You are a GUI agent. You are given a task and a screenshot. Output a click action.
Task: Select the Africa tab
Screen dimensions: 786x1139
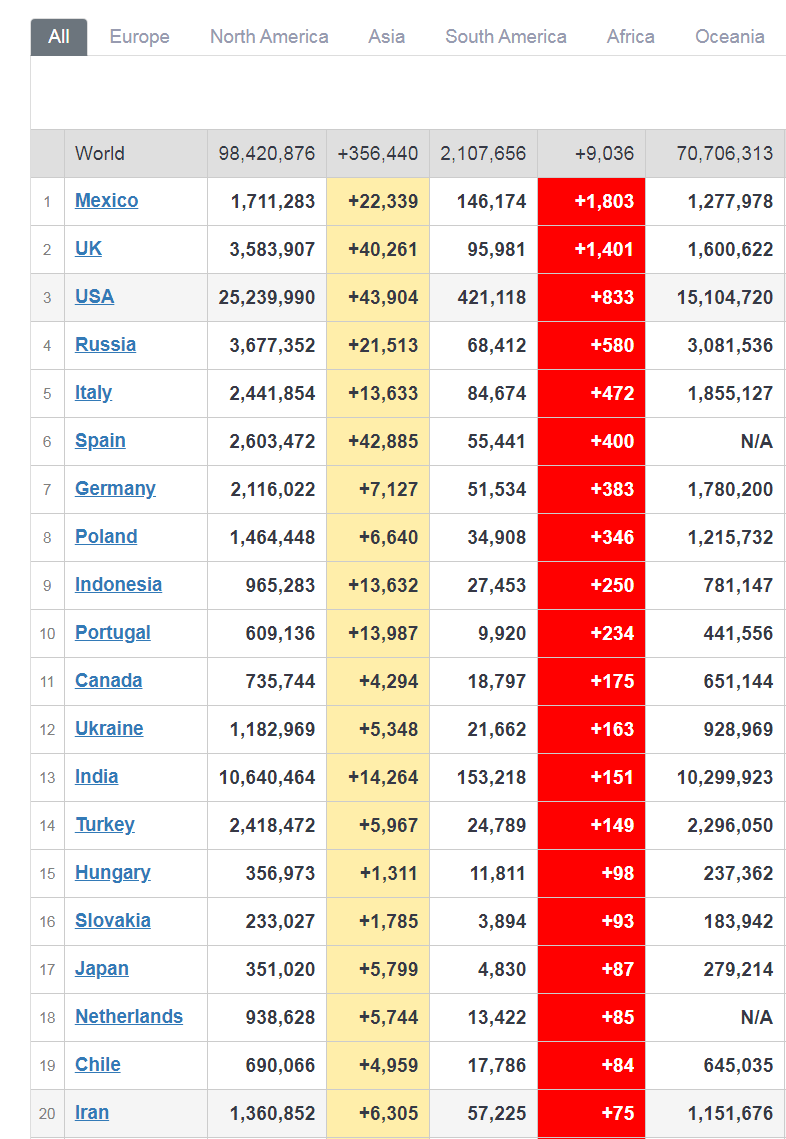coord(630,37)
